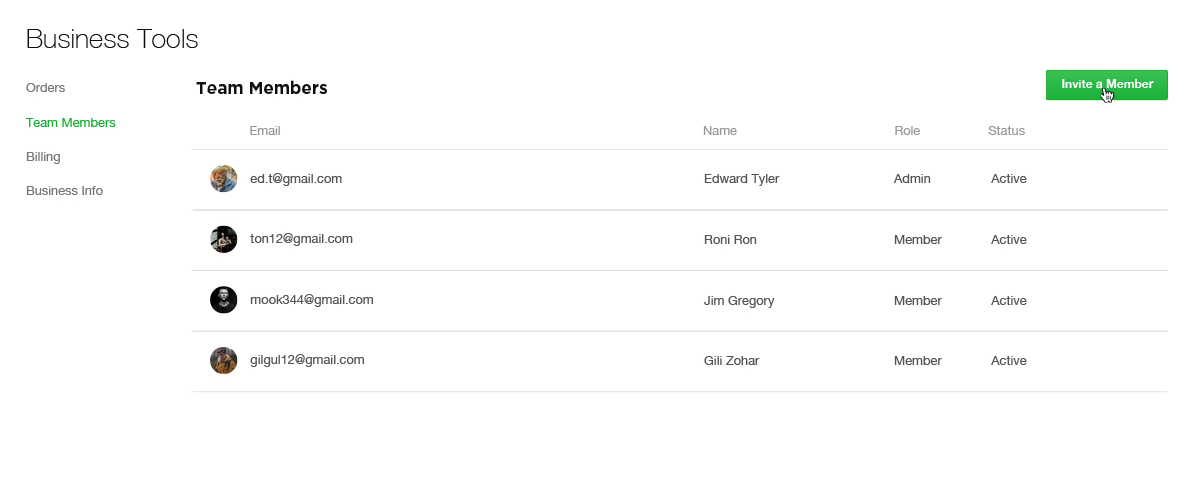Click the gilgul12@gmail.com email address
This screenshot has width=1201, height=493.
[307, 360]
